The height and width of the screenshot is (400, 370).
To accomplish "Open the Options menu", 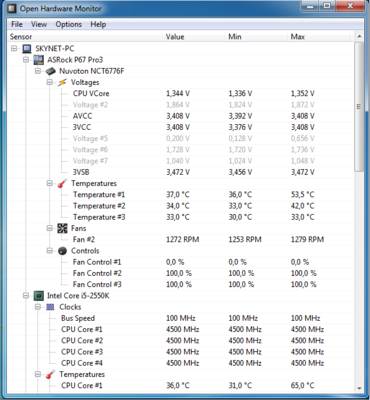I will coord(69,24).
